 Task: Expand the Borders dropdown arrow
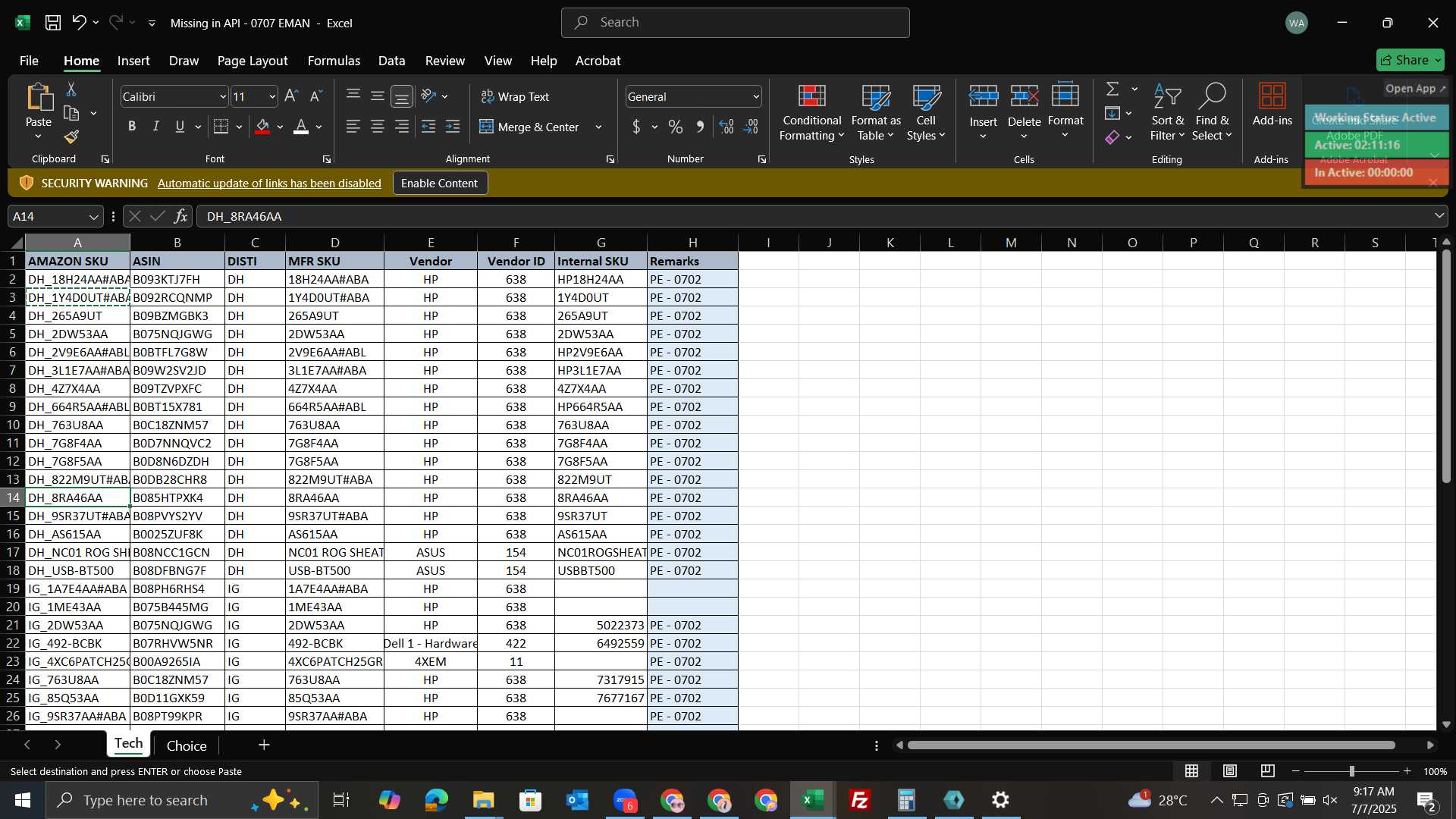239,127
